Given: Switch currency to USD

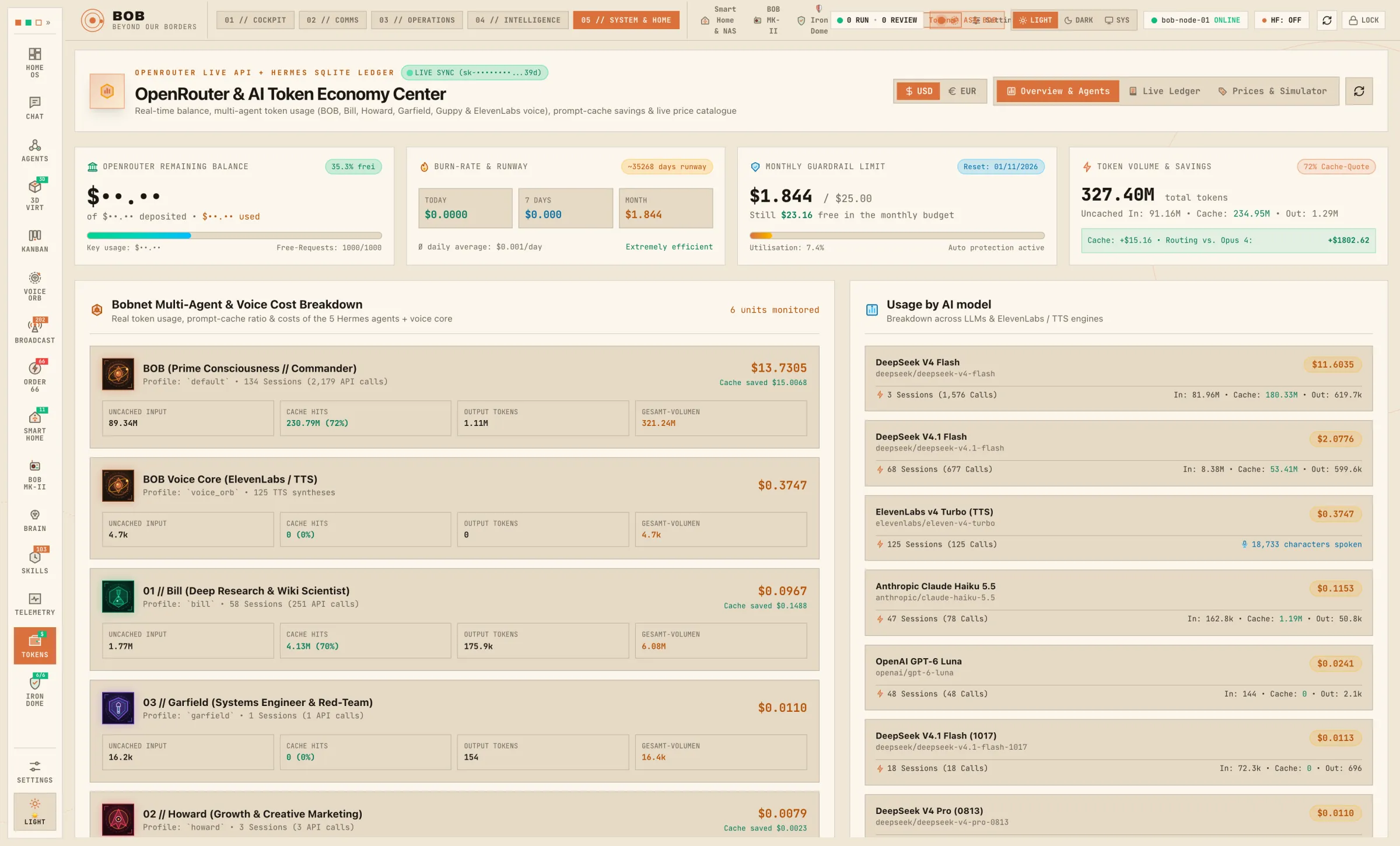Looking at the screenshot, I should click(x=918, y=91).
